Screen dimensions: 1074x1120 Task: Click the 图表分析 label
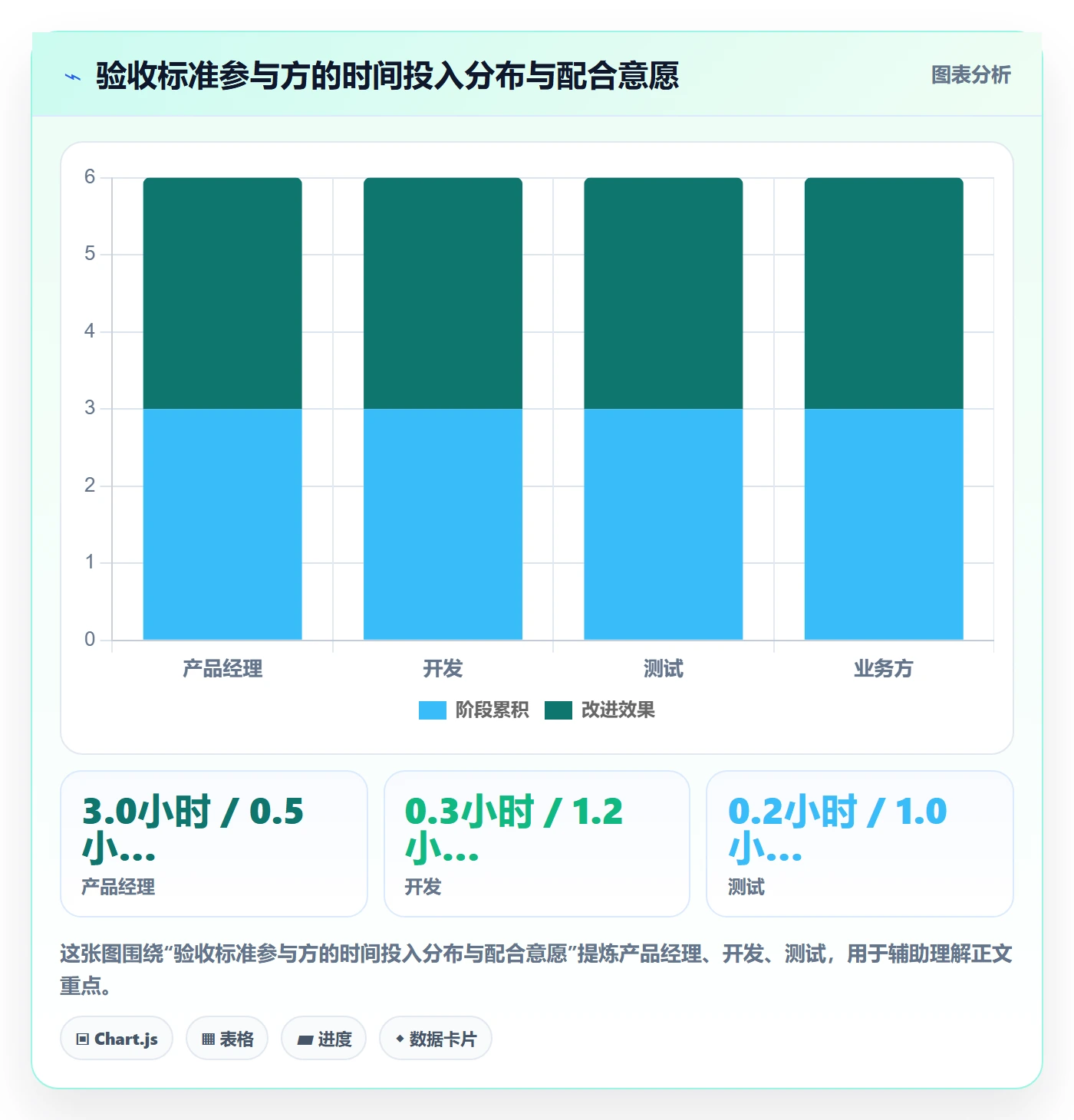click(x=970, y=75)
